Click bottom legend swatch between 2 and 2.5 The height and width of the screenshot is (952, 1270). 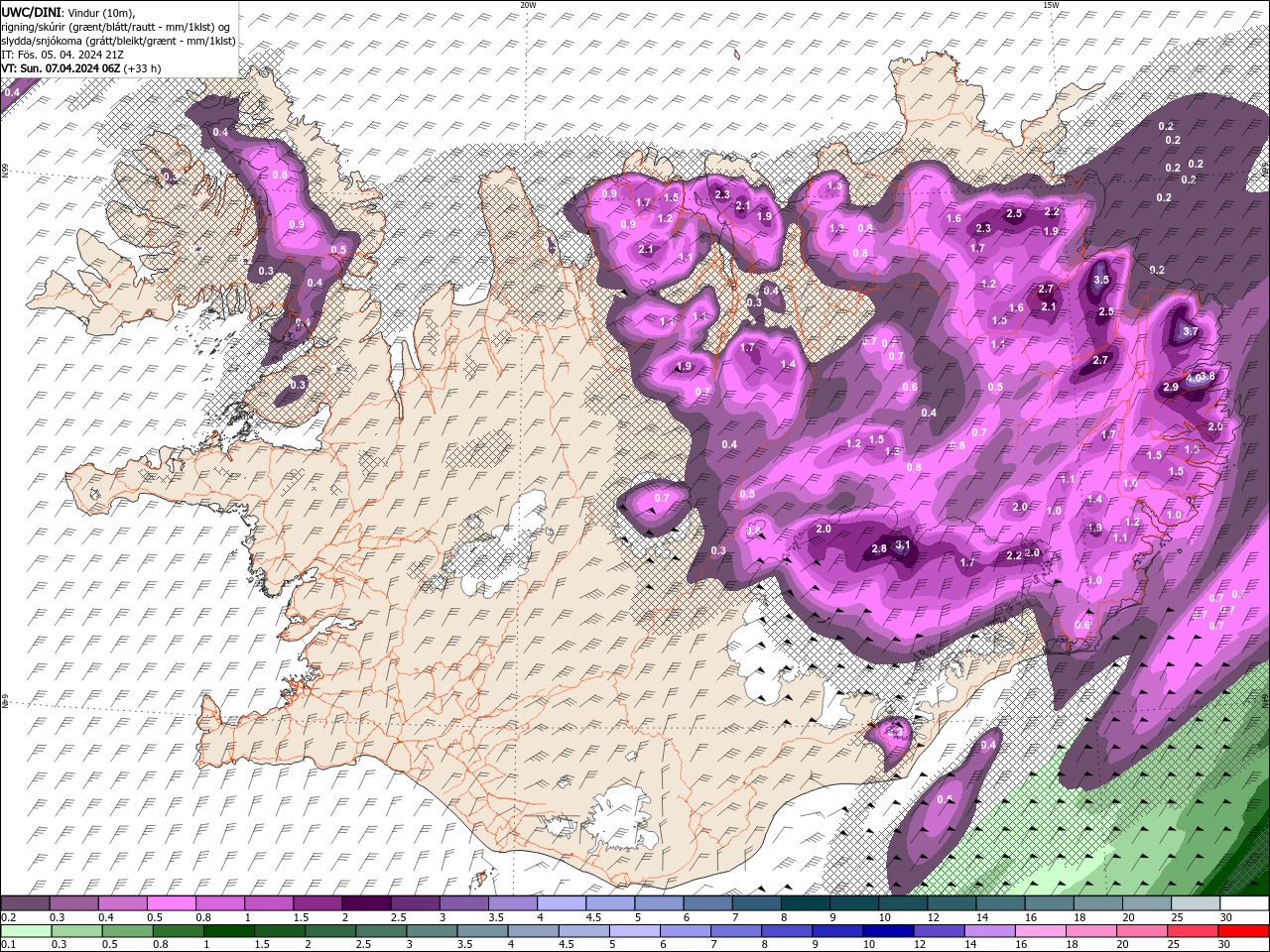tap(329, 931)
